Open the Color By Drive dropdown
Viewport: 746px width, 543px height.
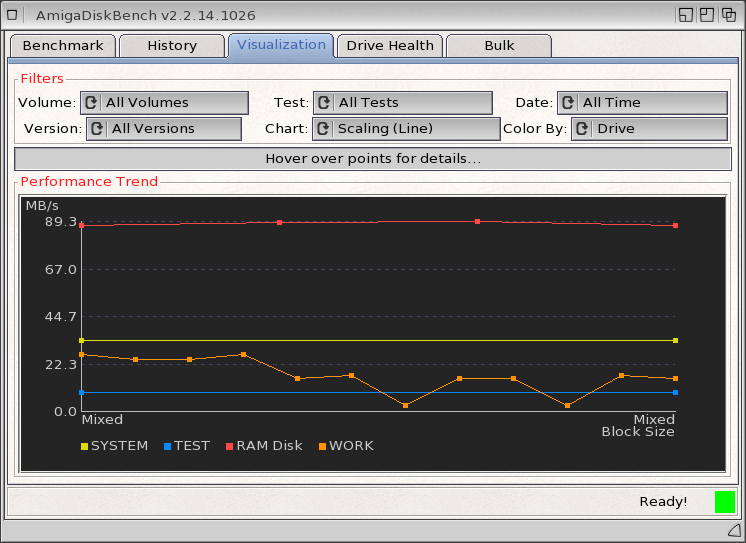pos(648,129)
